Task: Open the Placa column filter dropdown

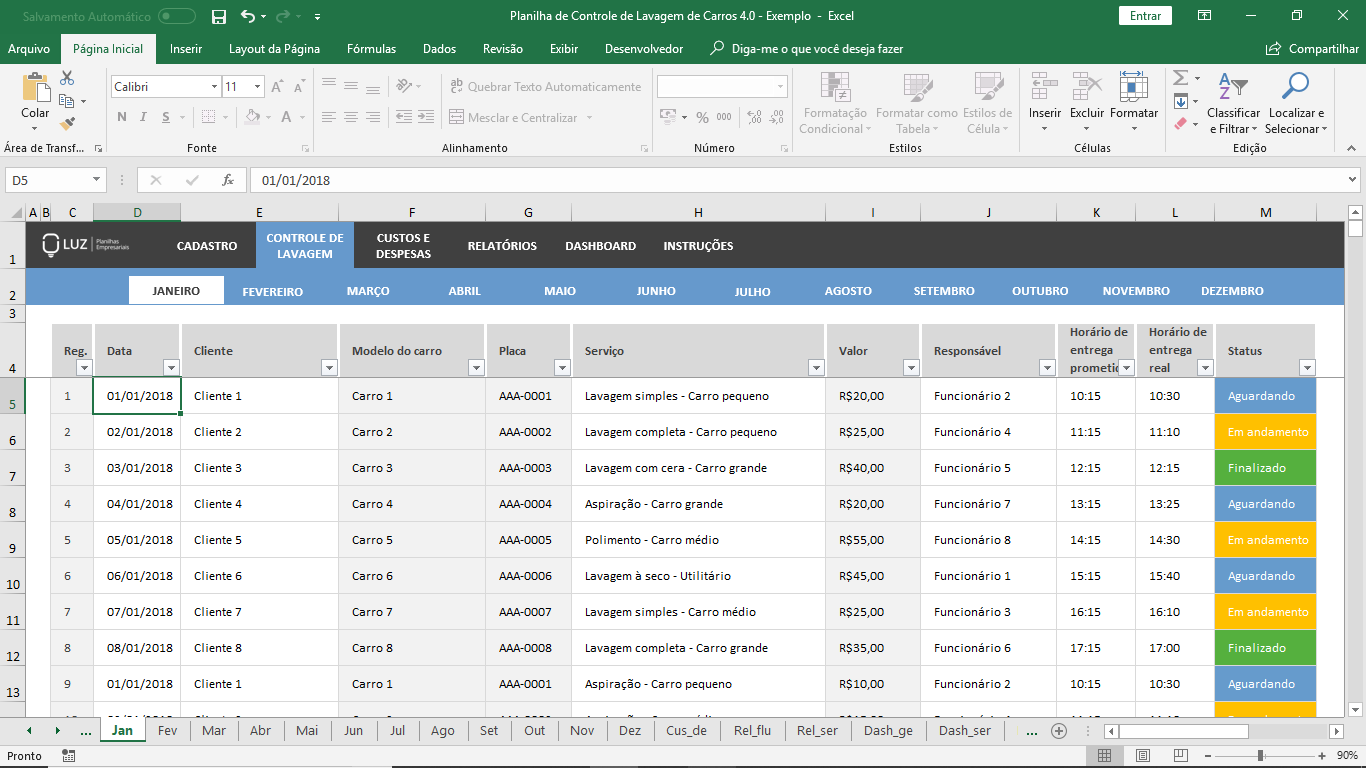Action: click(562, 368)
